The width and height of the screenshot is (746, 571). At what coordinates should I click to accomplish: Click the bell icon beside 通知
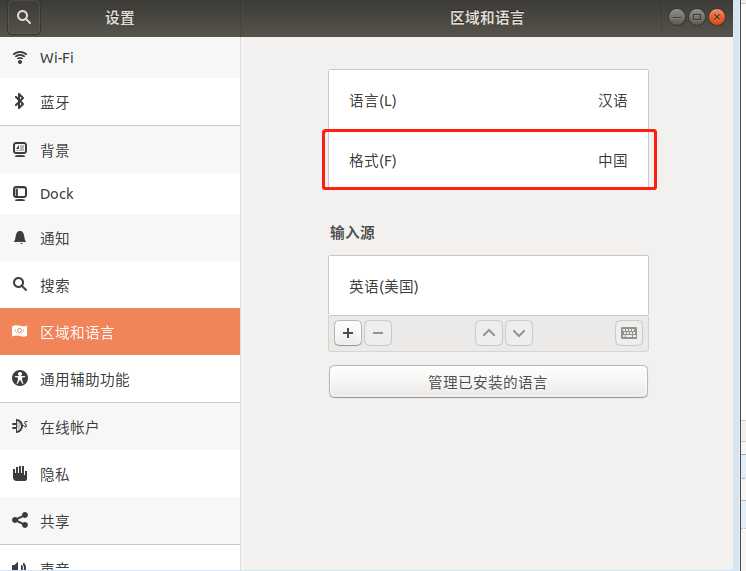click(20, 237)
